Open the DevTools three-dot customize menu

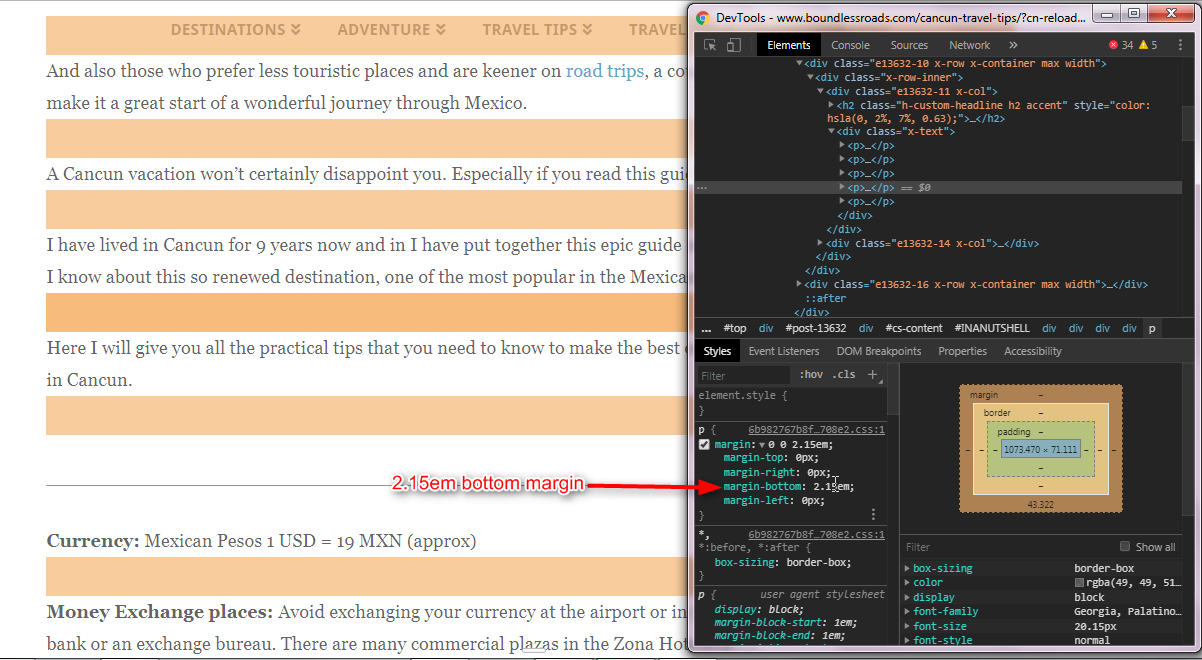(1181, 45)
